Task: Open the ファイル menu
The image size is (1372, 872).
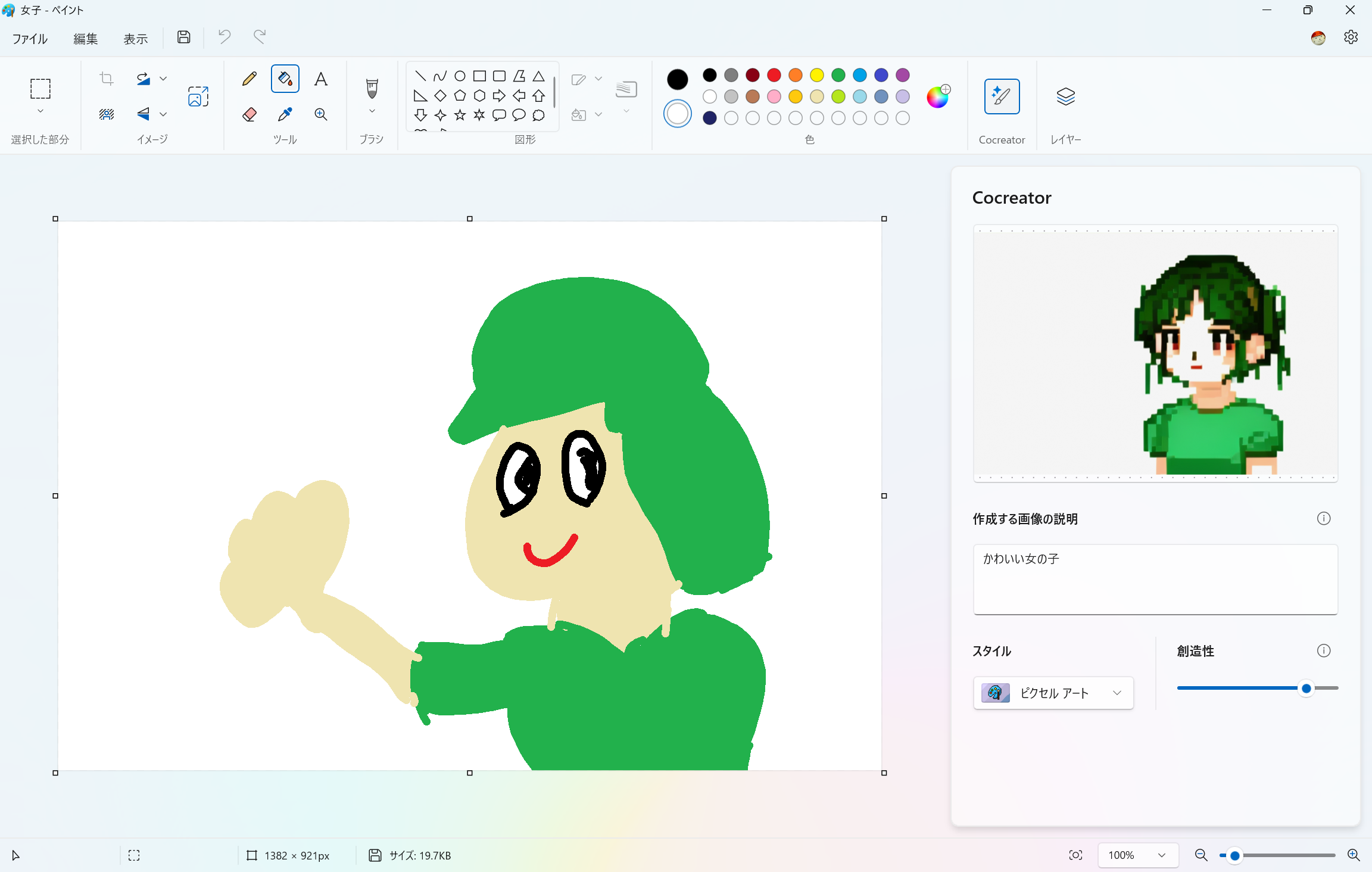Action: pyautogui.click(x=29, y=38)
